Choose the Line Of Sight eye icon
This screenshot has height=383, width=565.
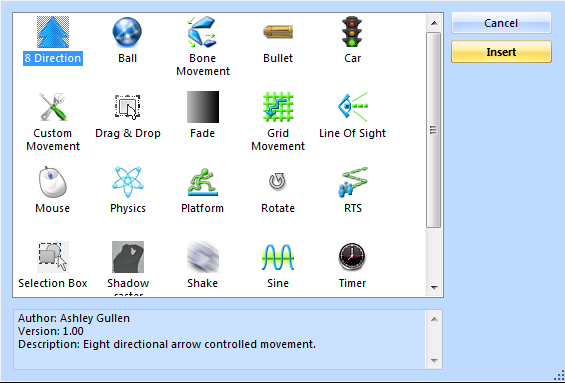(353, 107)
